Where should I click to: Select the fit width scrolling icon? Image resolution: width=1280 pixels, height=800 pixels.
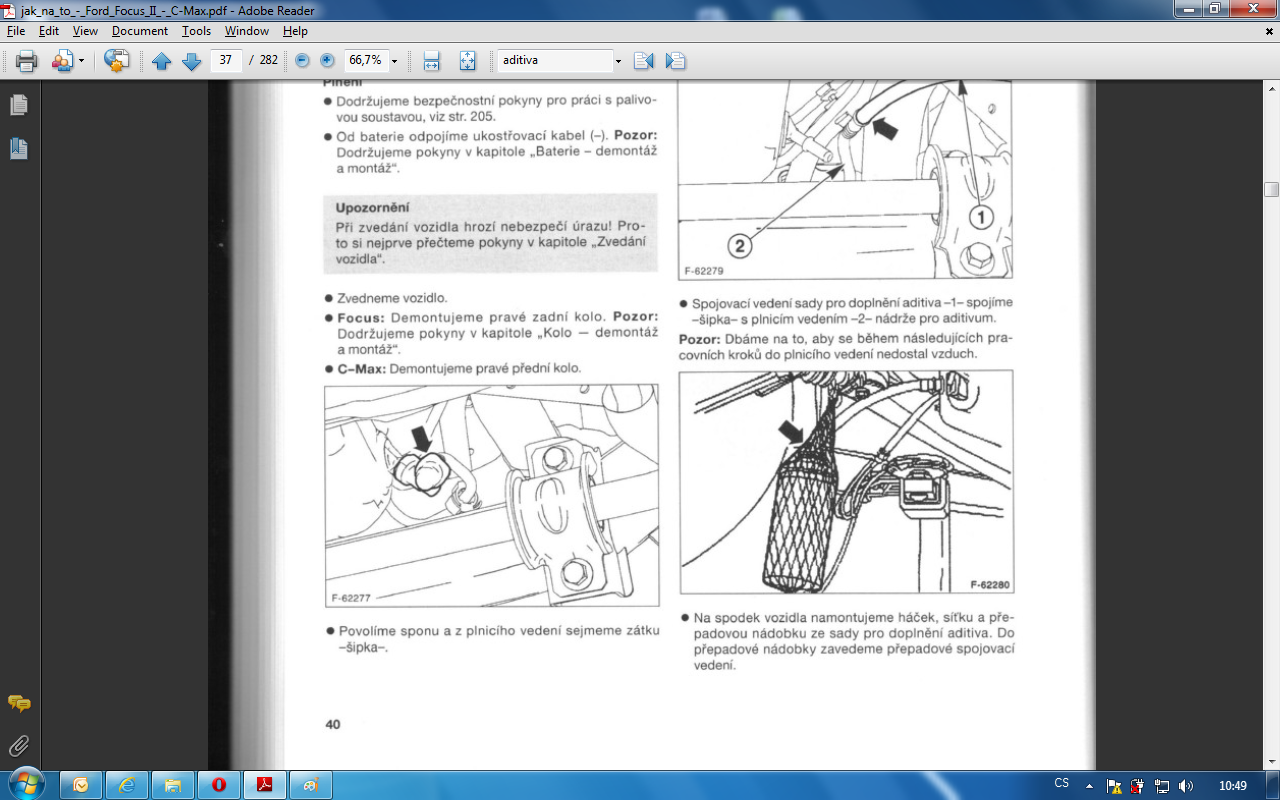point(432,61)
